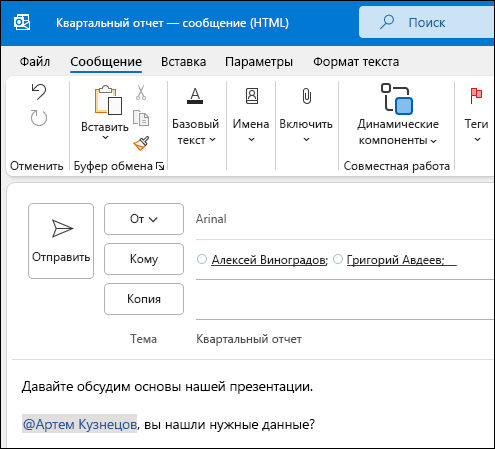Click the Тема label
The width and height of the screenshot is (495, 449).
pos(143,339)
